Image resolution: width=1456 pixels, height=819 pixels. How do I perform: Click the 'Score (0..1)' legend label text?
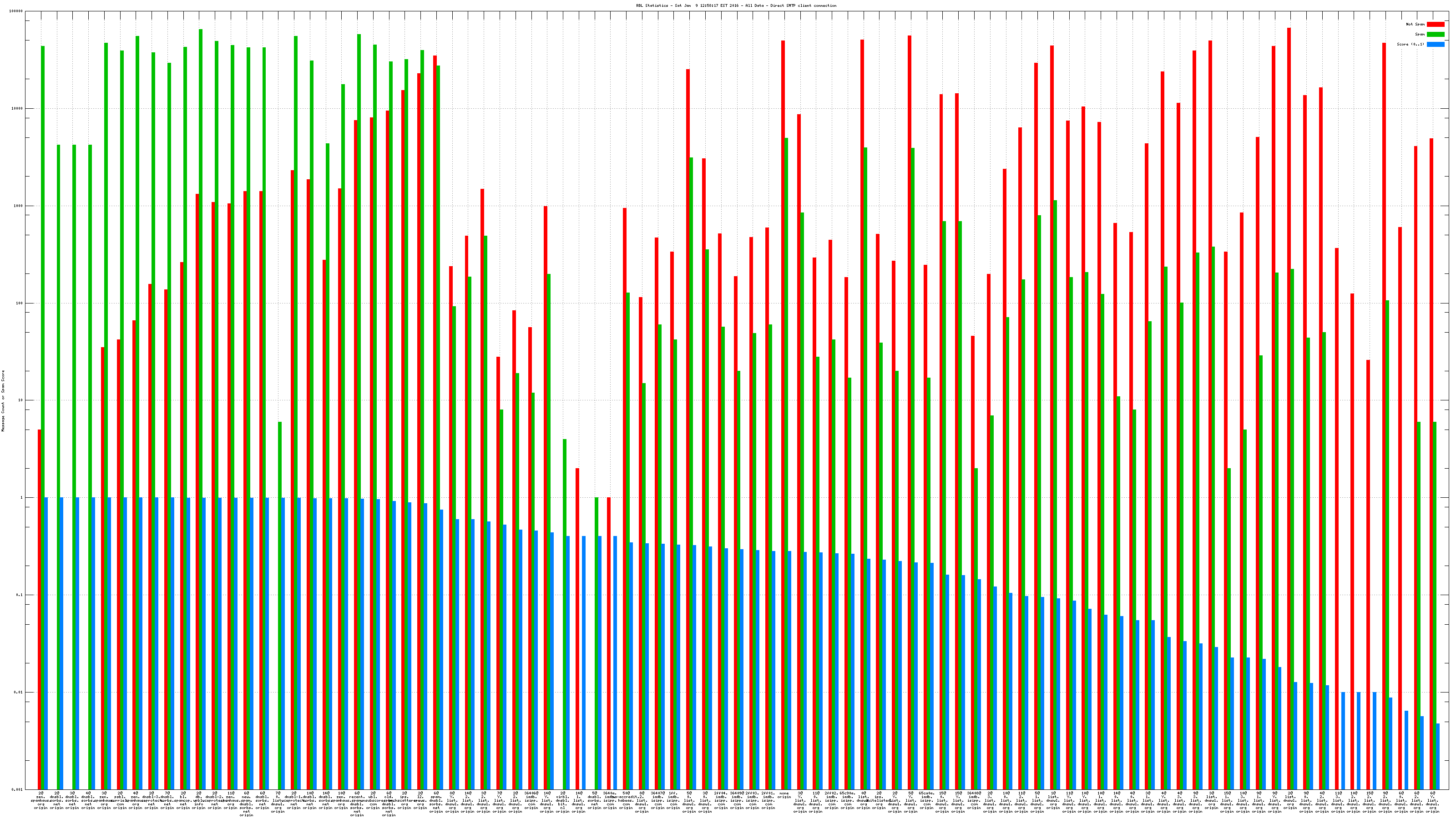[x=1410, y=44]
